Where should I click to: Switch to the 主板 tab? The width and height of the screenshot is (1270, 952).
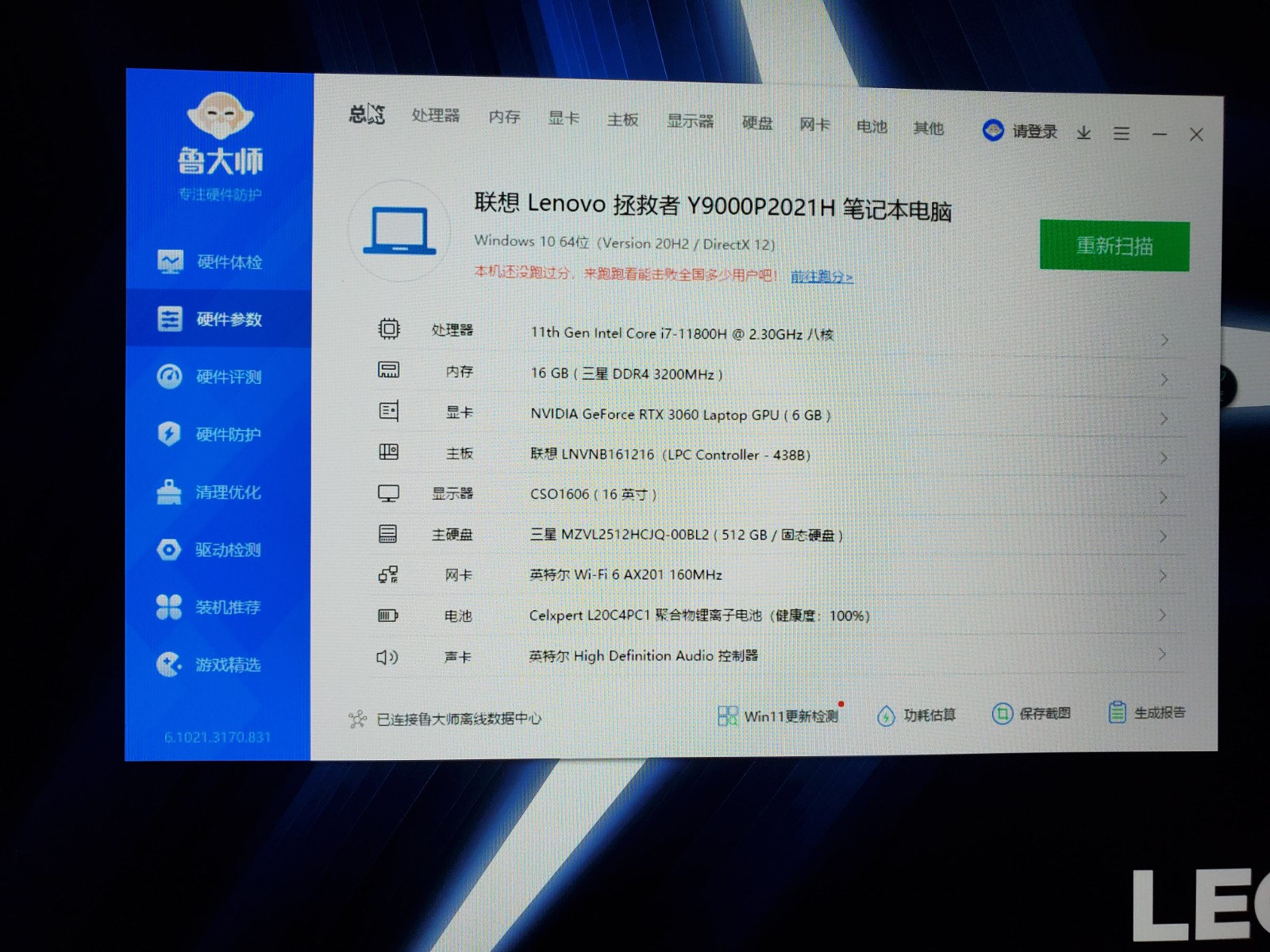(623, 120)
